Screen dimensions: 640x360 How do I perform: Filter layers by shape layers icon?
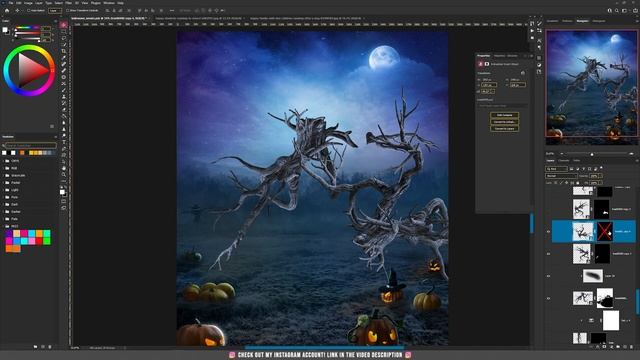click(589, 169)
